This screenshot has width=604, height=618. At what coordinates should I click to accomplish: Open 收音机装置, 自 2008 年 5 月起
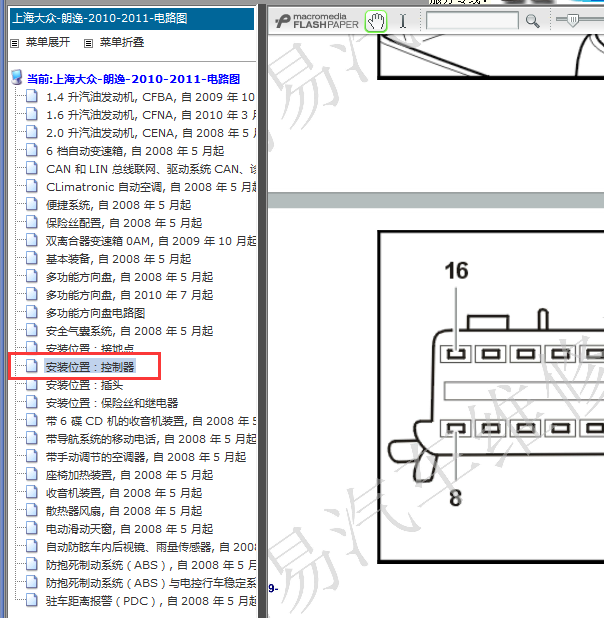click(x=124, y=493)
